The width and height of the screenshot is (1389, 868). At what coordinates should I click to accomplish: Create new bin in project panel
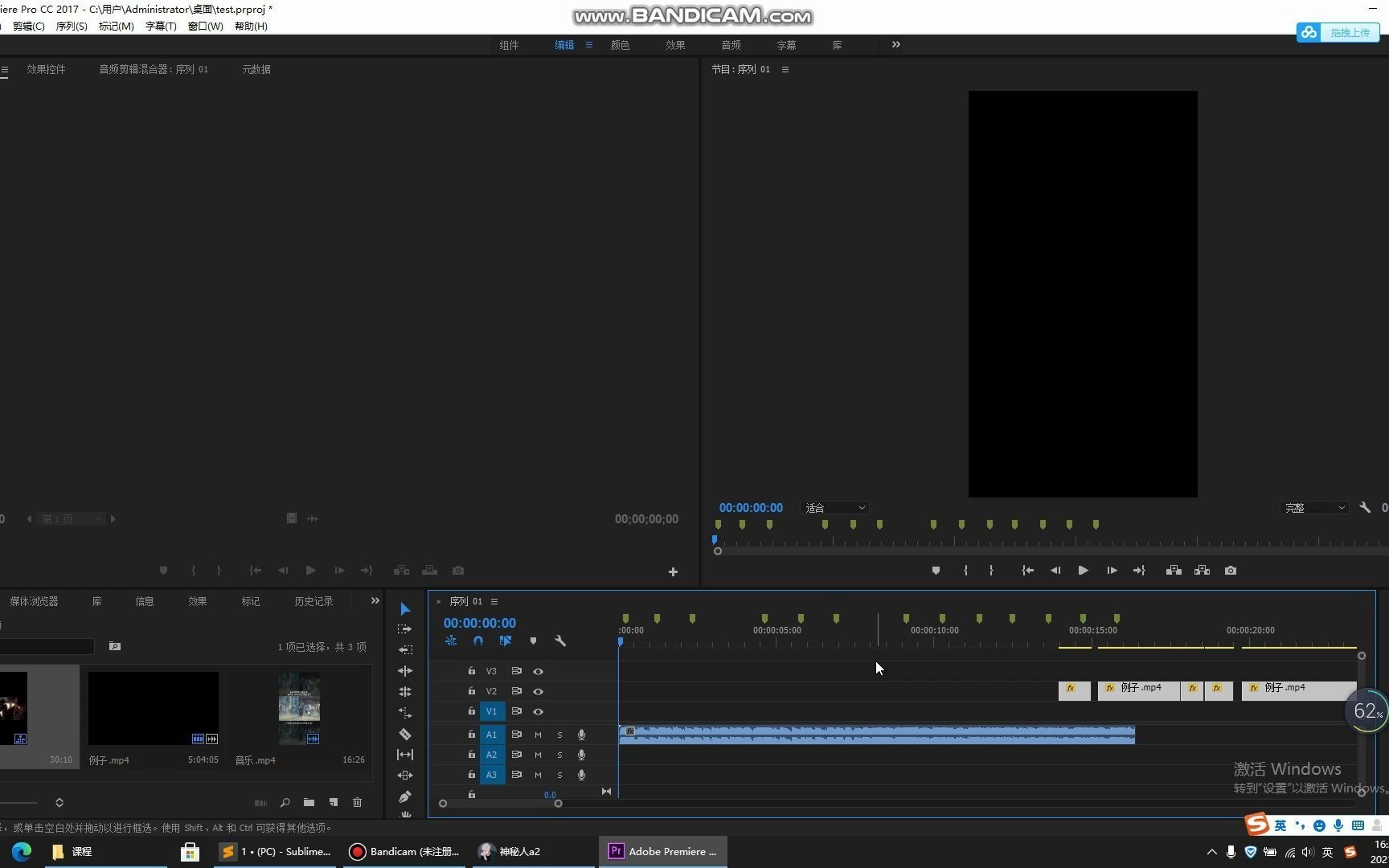tap(309, 802)
